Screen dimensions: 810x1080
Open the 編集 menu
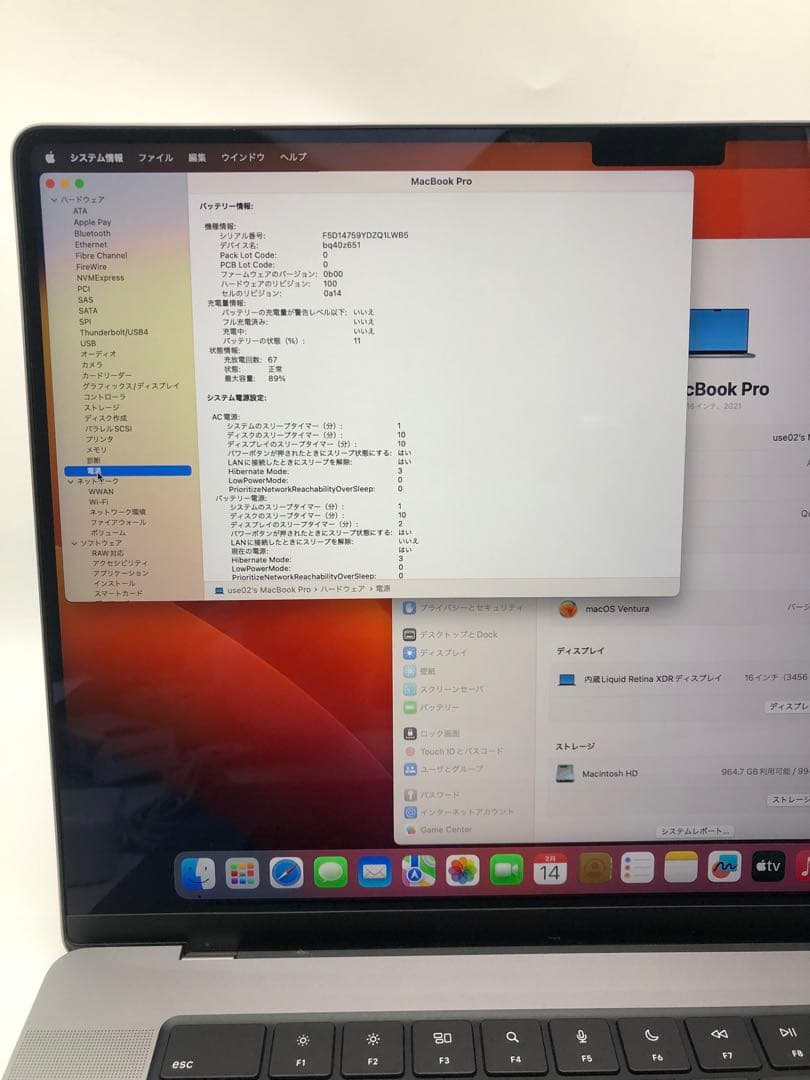197,158
